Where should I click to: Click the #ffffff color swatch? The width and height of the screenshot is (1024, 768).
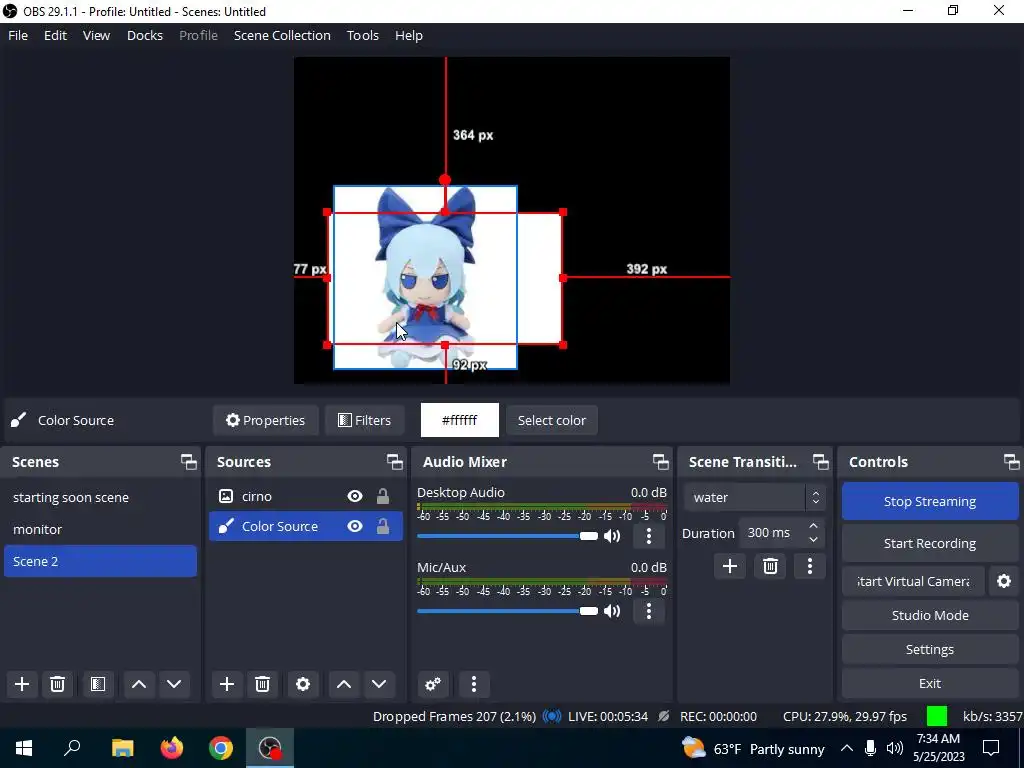pyautogui.click(x=460, y=420)
